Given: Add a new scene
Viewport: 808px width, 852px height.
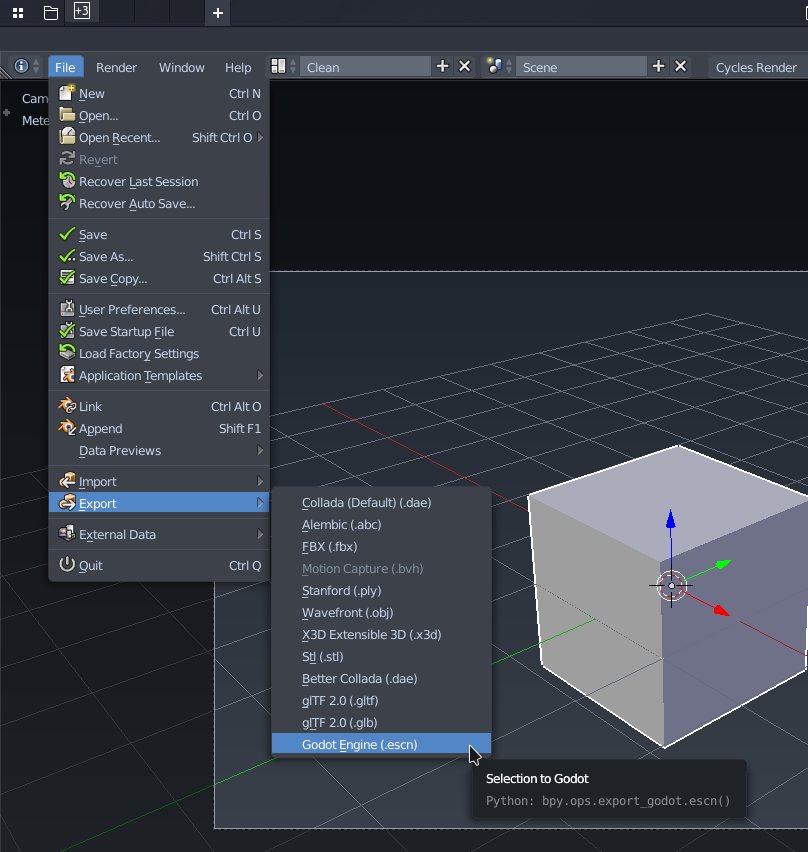Looking at the screenshot, I should pos(658,66).
